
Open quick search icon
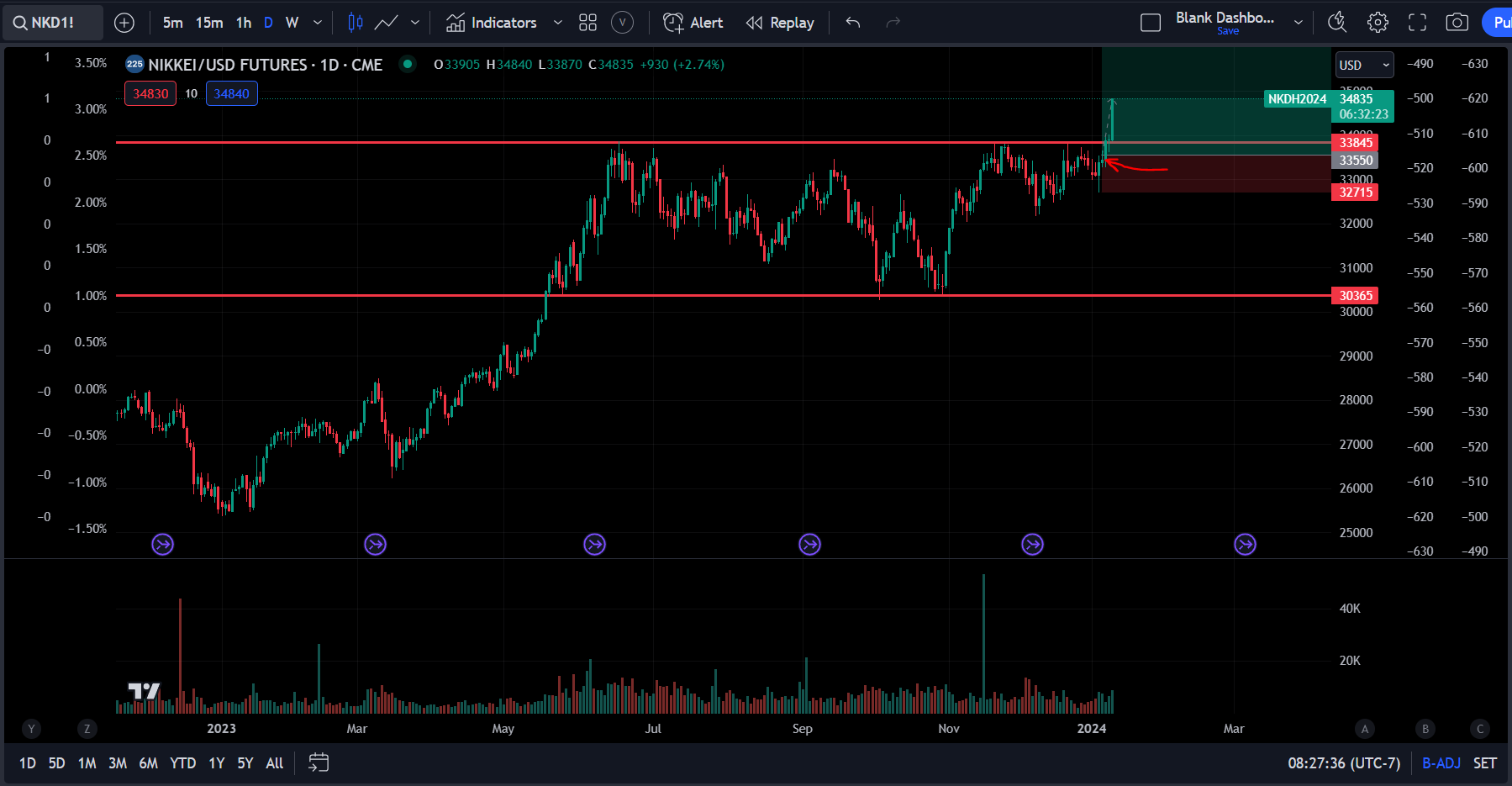(x=1337, y=23)
